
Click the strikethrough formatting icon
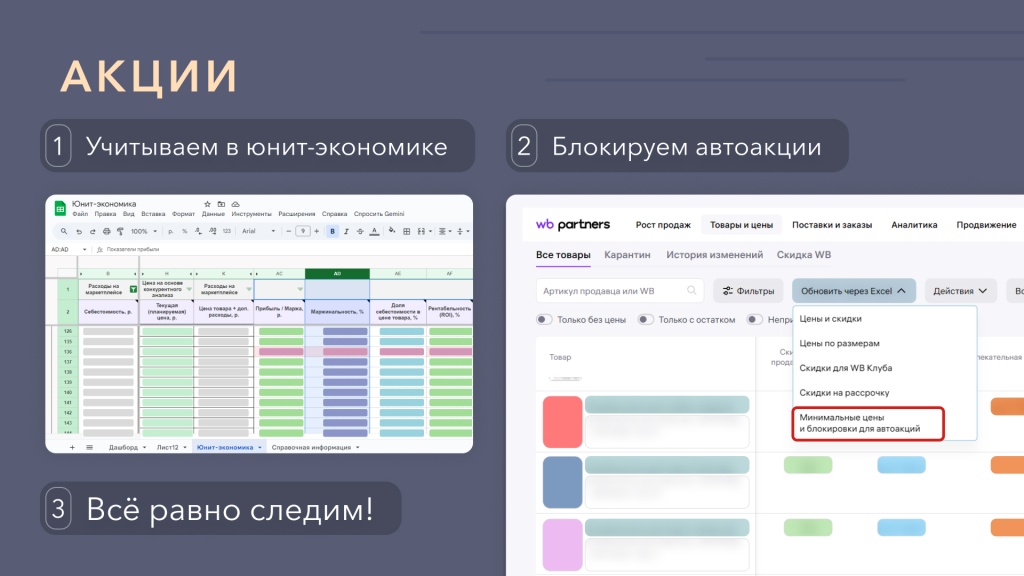coord(360,232)
